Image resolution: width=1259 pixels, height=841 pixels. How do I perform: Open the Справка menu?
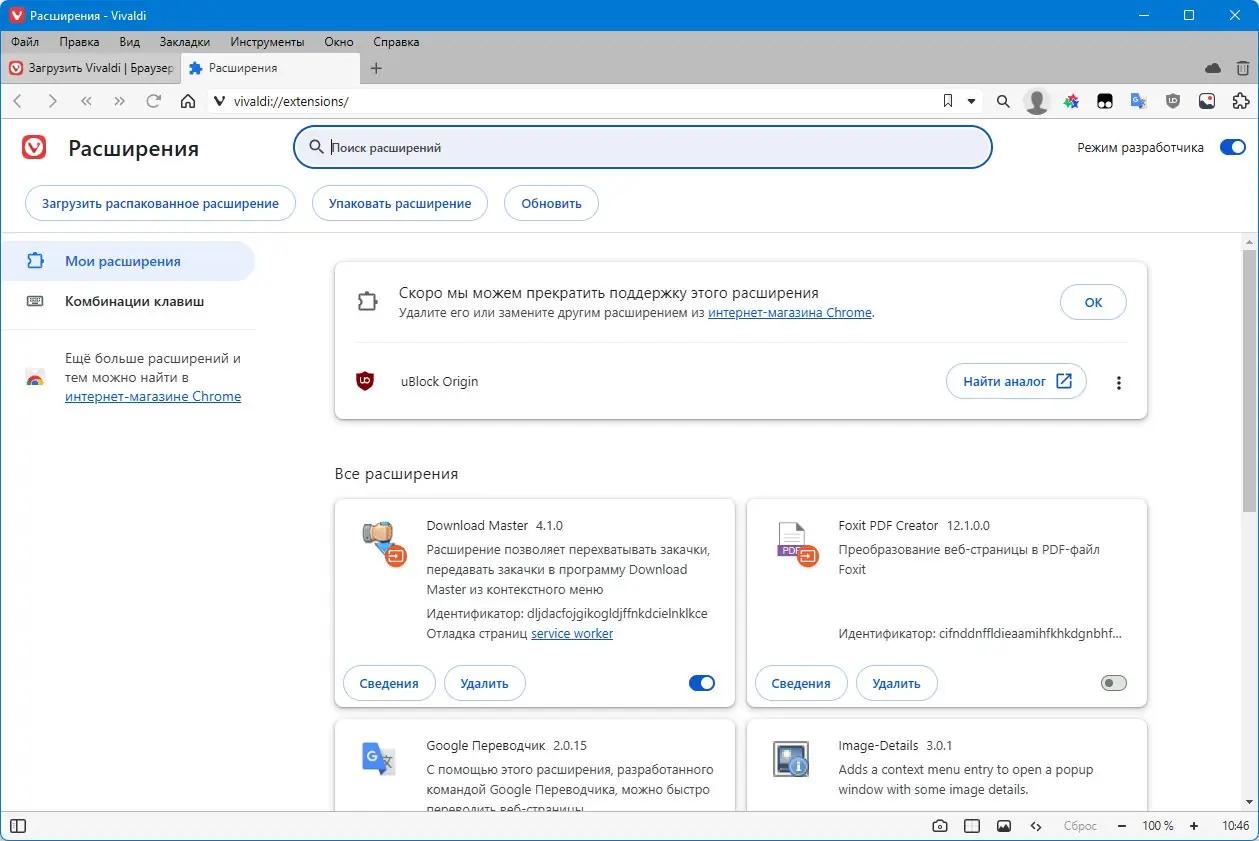coord(396,42)
